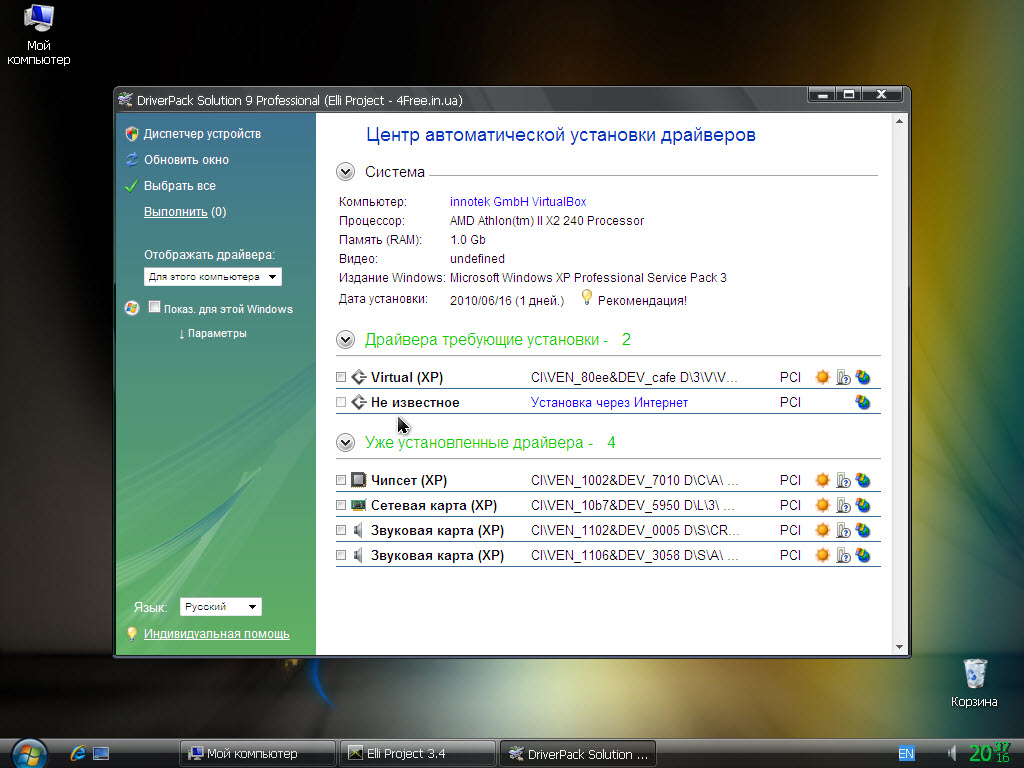Open info icon in VEN_1102 Звуковая карта row

[x=843, y=530]
